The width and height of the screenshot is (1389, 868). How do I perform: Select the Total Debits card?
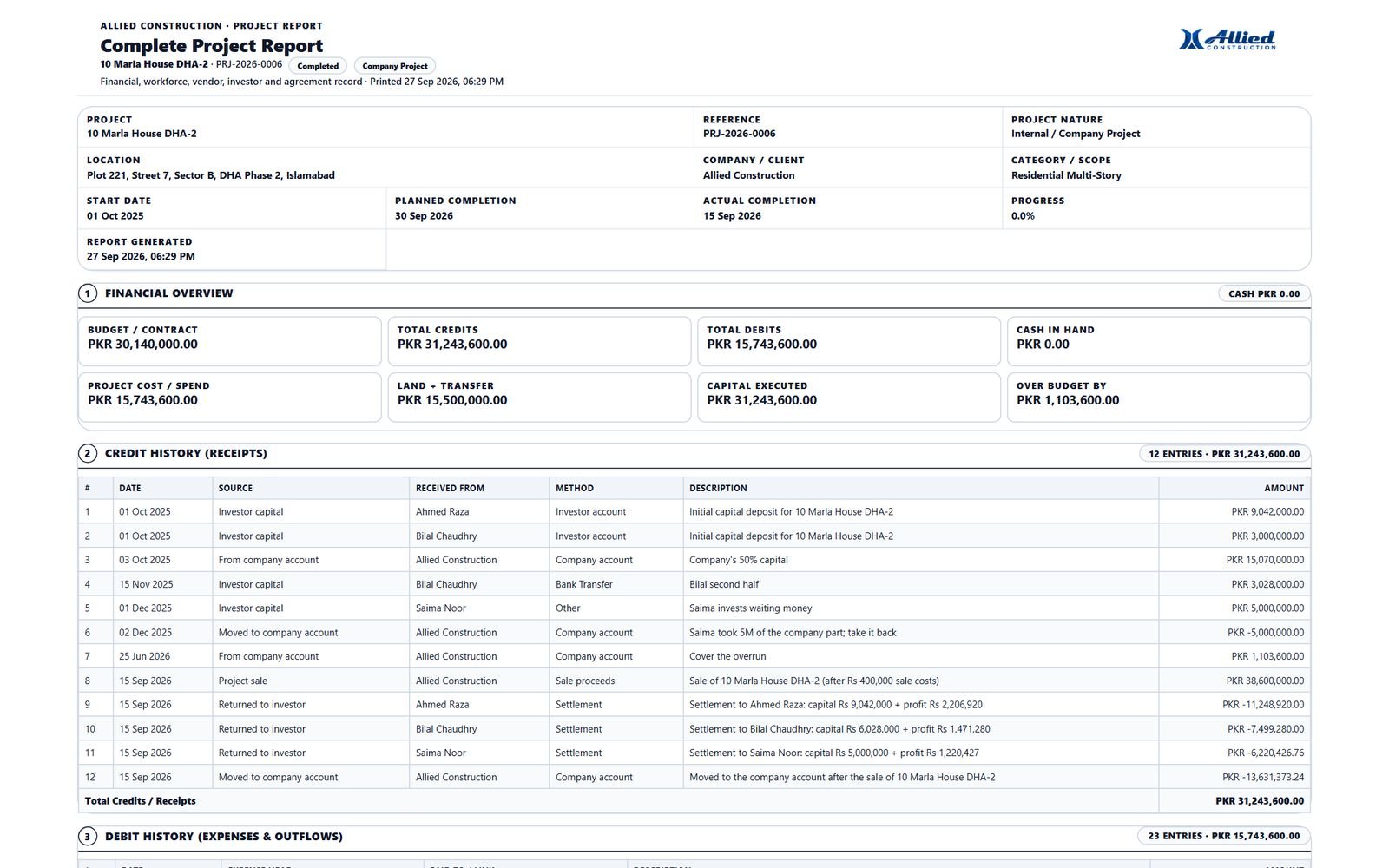[x=849, y=341]
